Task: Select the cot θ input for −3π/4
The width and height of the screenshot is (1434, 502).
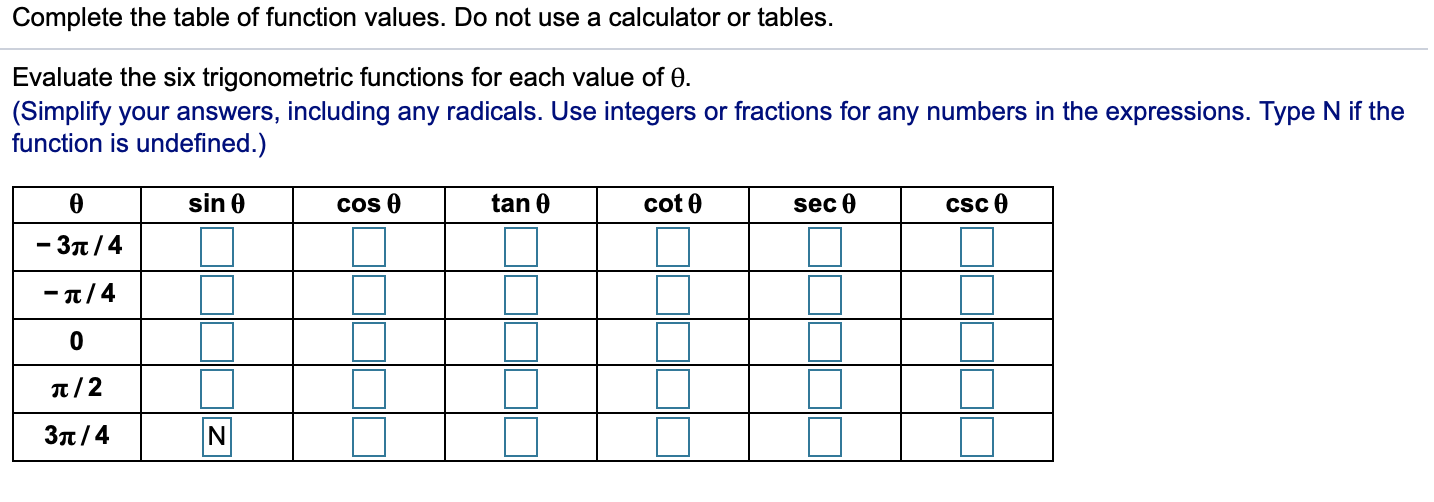Action: coord(673,247)
